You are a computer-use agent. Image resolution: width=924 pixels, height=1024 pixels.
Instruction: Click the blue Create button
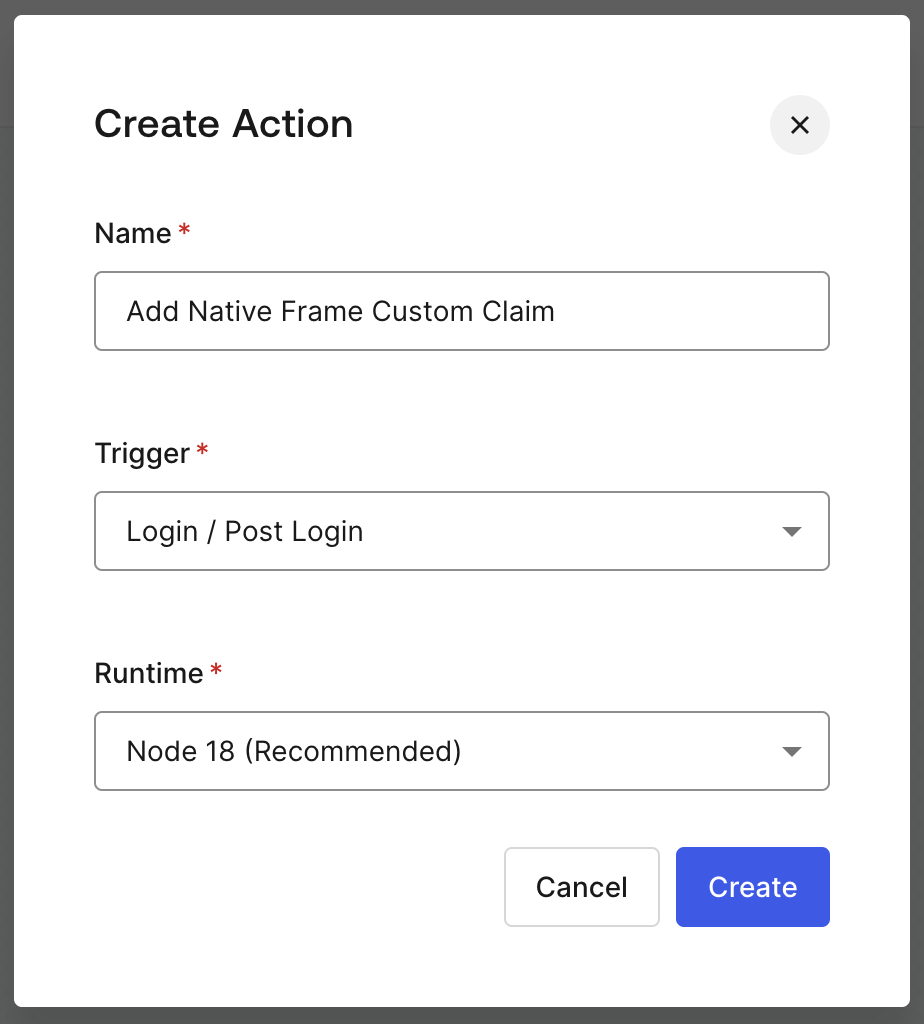click(753, 887)
